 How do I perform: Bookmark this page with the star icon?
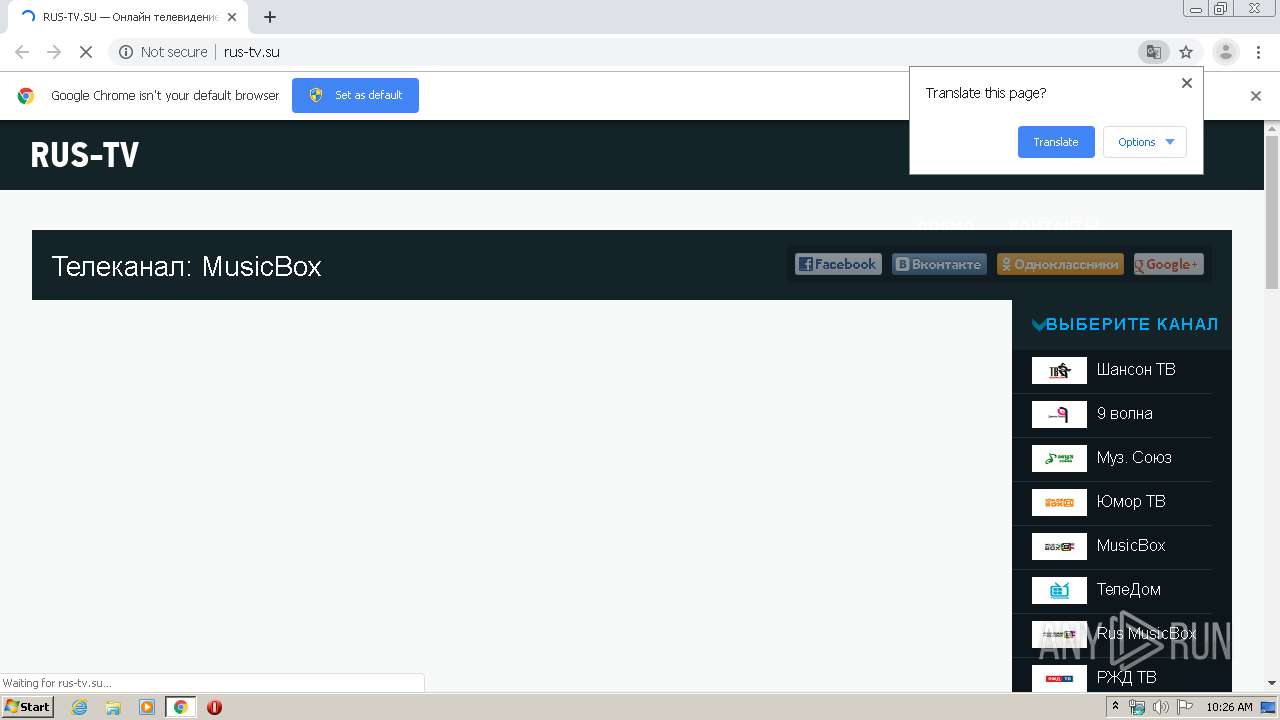click(1186, 52)
